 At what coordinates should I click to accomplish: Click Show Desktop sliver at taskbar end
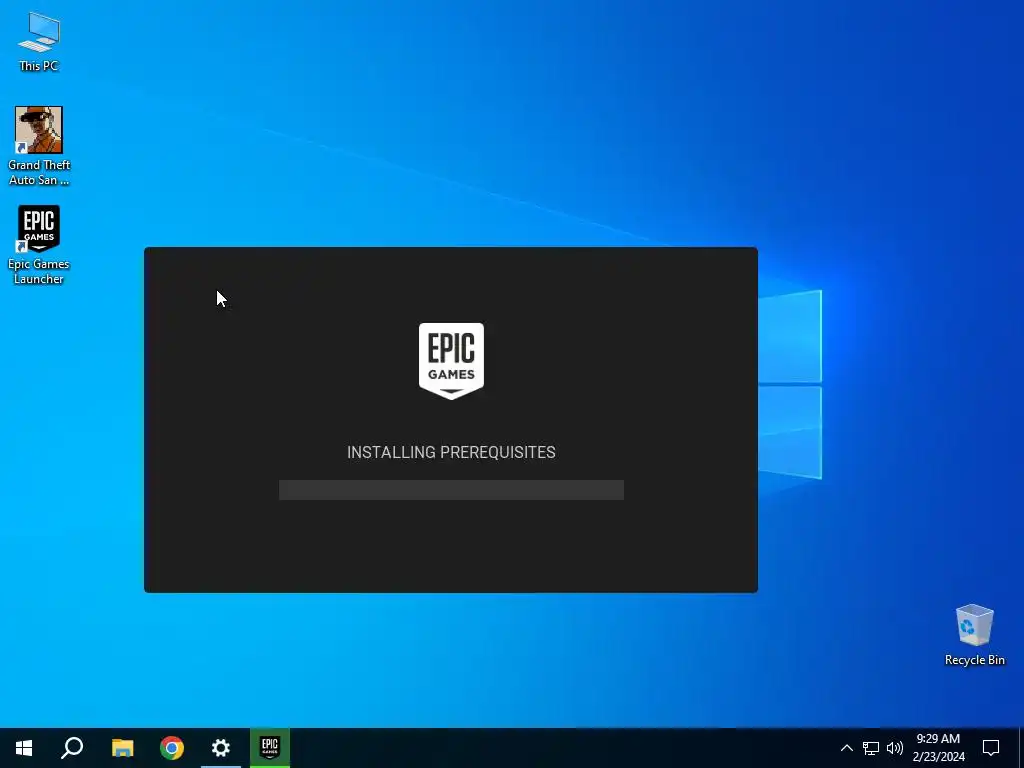tap(1020, 748)
